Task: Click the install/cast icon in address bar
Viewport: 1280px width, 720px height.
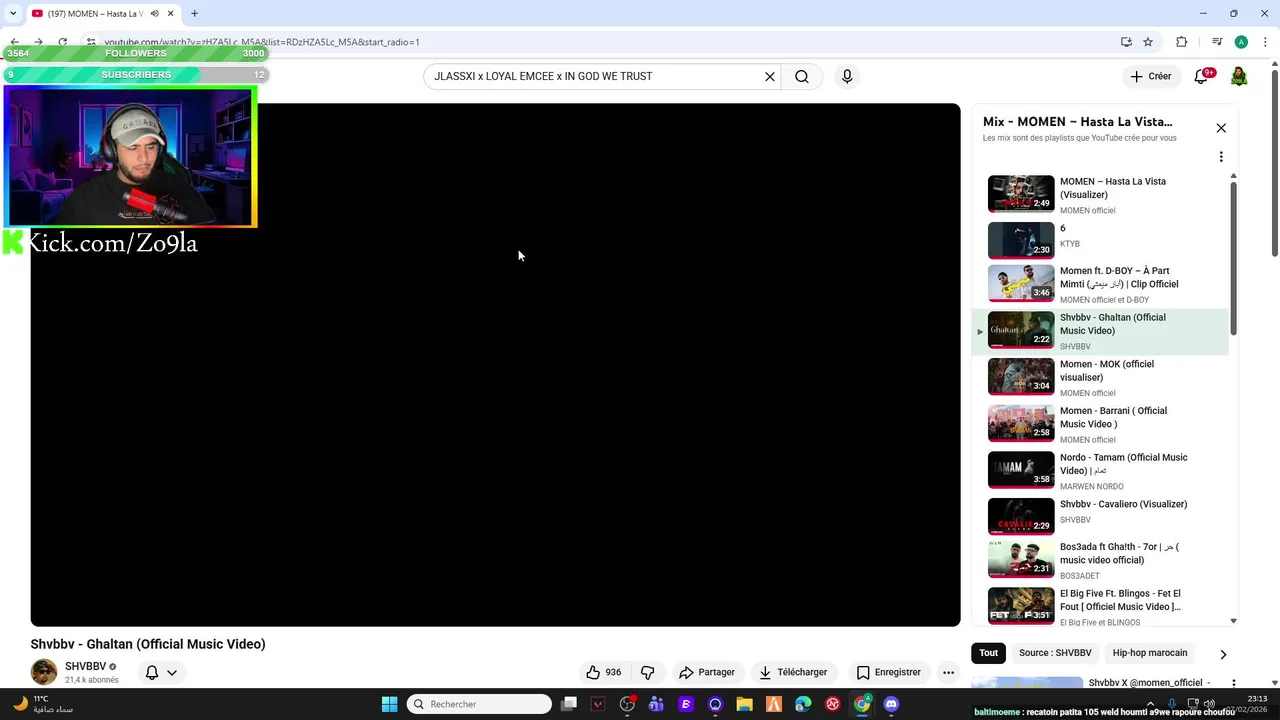Action: 1126,42
